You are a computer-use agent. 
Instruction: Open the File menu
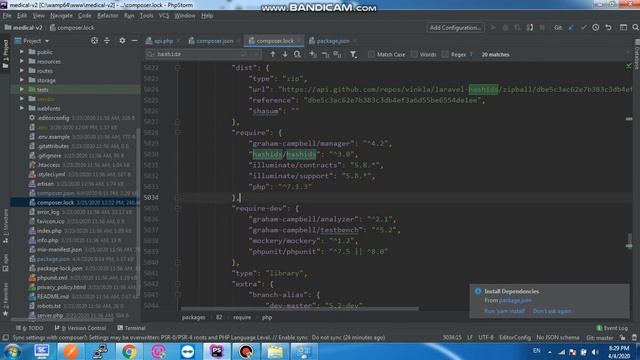coord(7,16)
